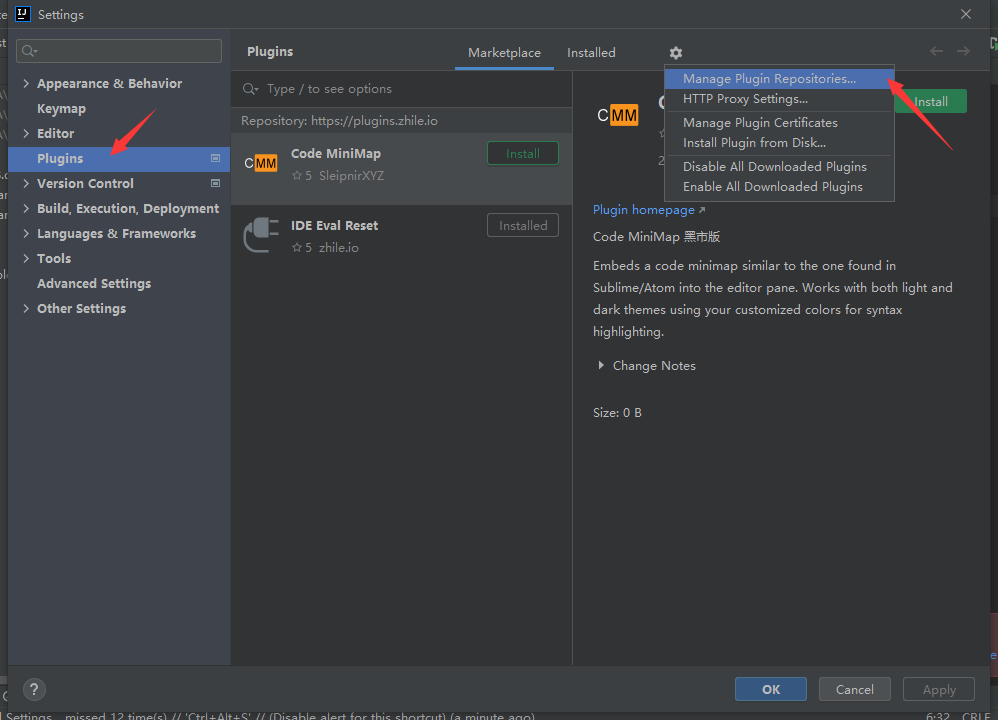Click the project-level icon beside Plugins

pos(215,158)
